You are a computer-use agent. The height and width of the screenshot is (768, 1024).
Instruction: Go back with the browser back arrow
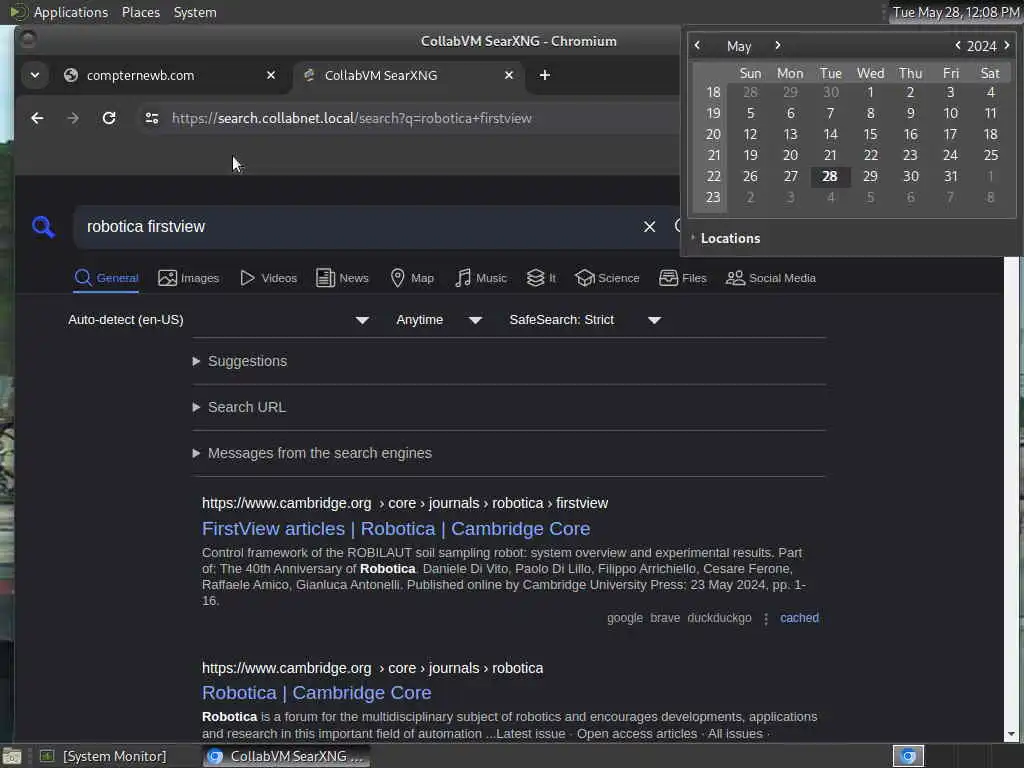click(37, 118)
